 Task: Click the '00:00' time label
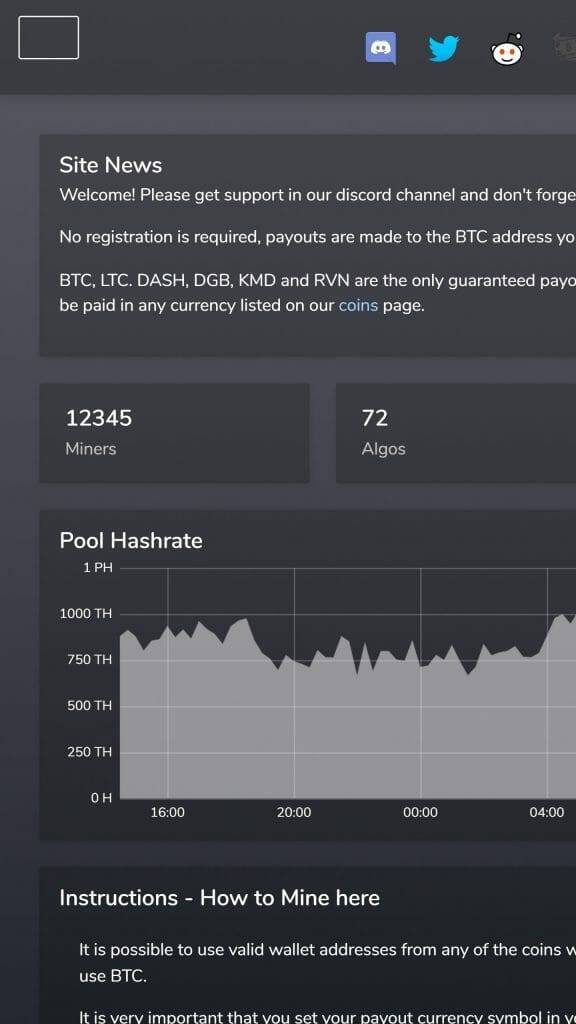click(421, 812)
